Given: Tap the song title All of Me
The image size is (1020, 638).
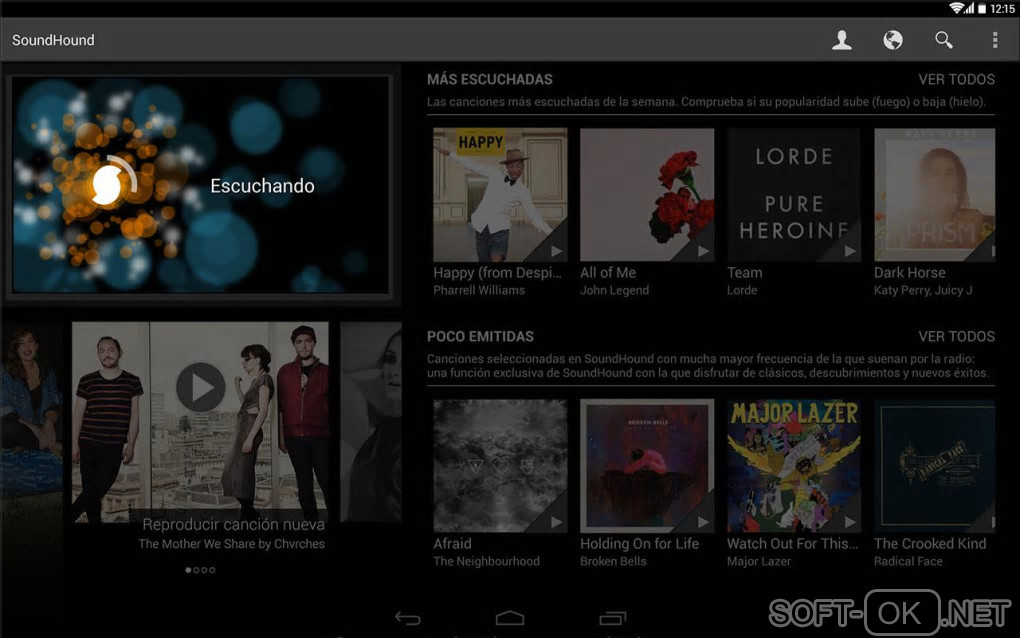Looking at the screenshot, I should coord(608,272).
